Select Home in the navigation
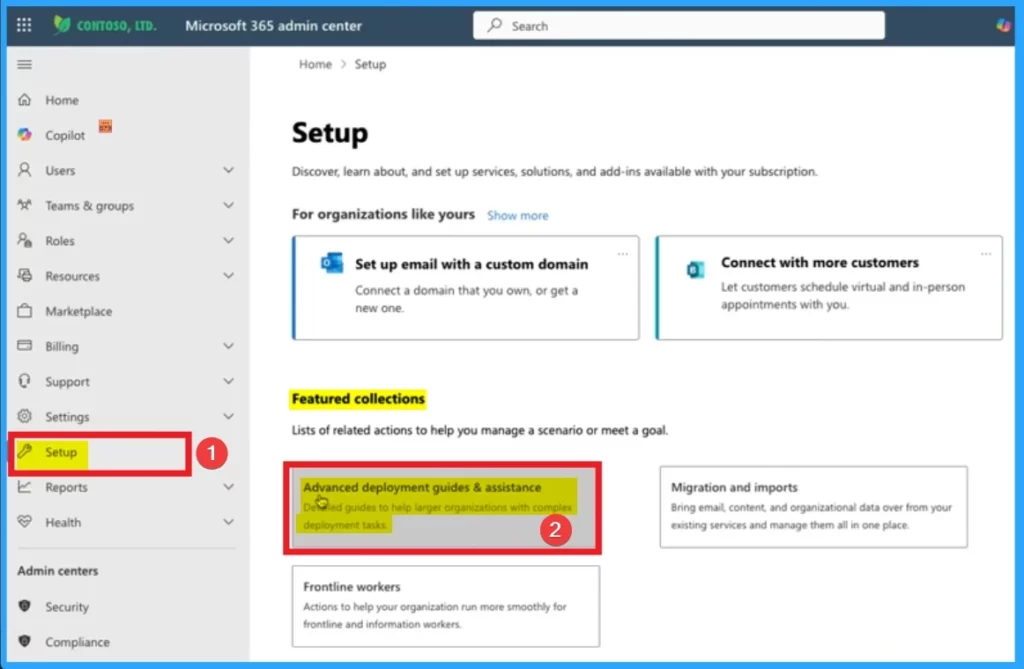Viewport: 1024px width, 669px height. point(61,100)
